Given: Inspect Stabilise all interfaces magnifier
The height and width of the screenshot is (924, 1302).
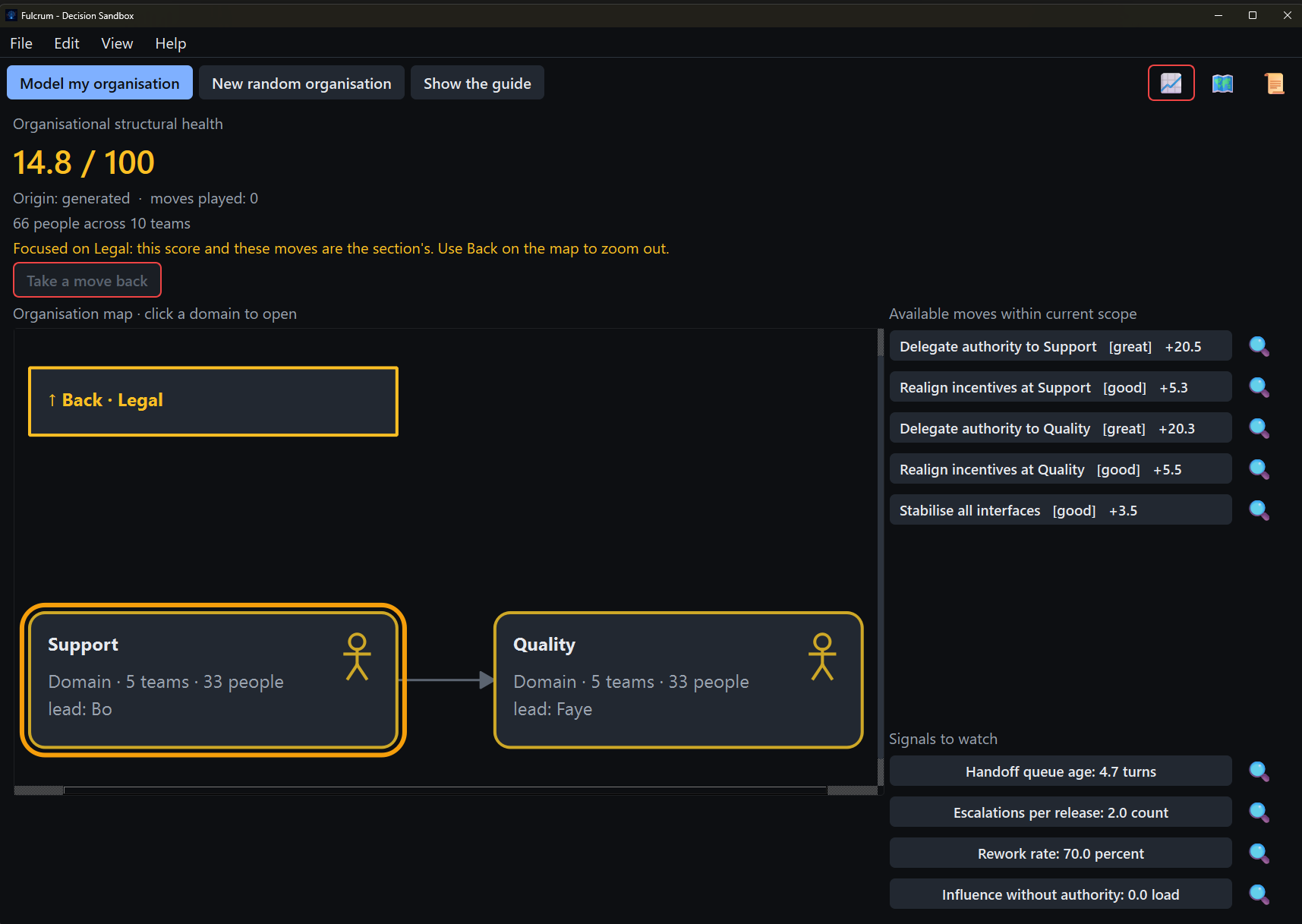Looking at the screenshot, I should [x=1259, y=510].
